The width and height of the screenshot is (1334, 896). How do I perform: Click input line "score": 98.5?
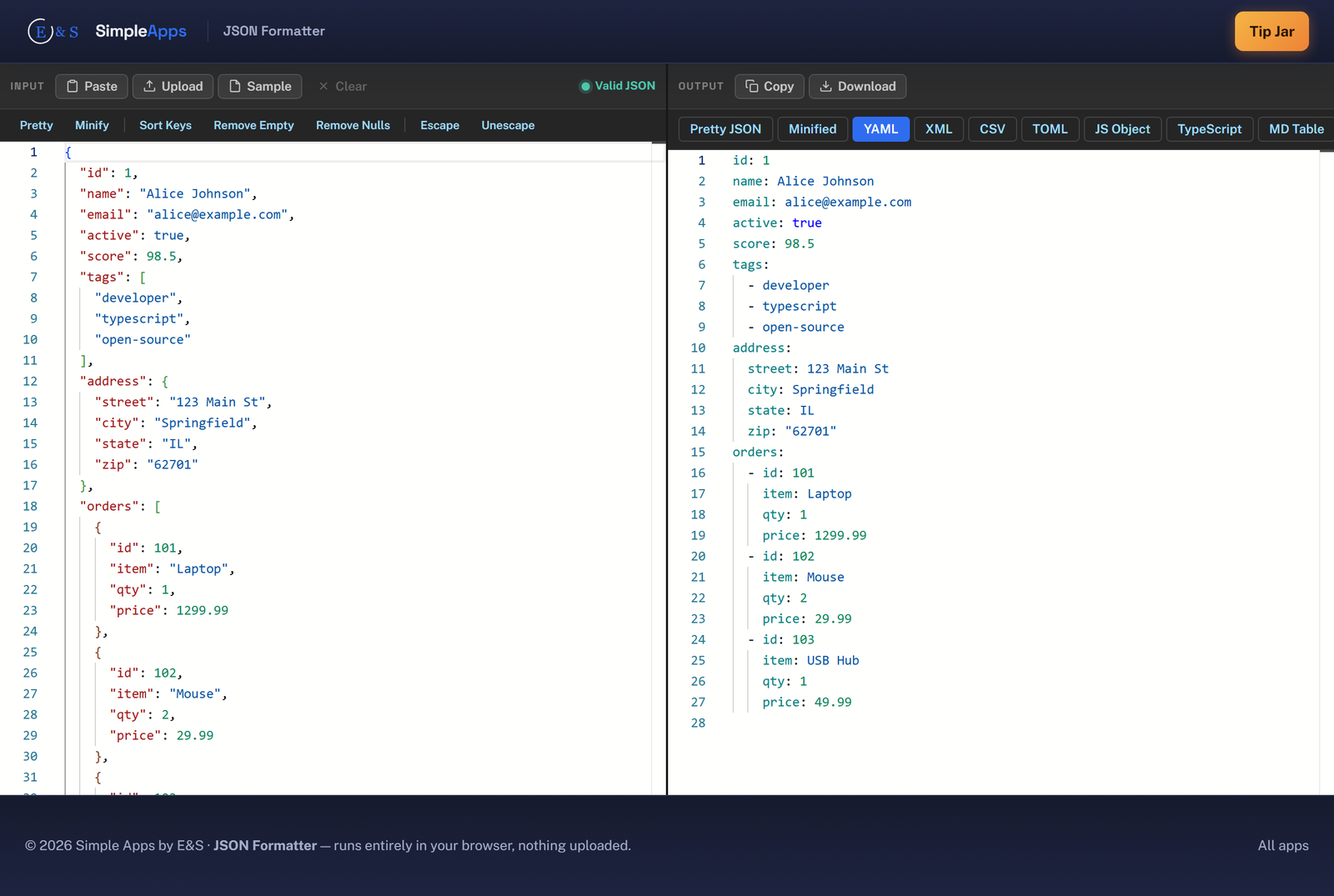point(131,256)
